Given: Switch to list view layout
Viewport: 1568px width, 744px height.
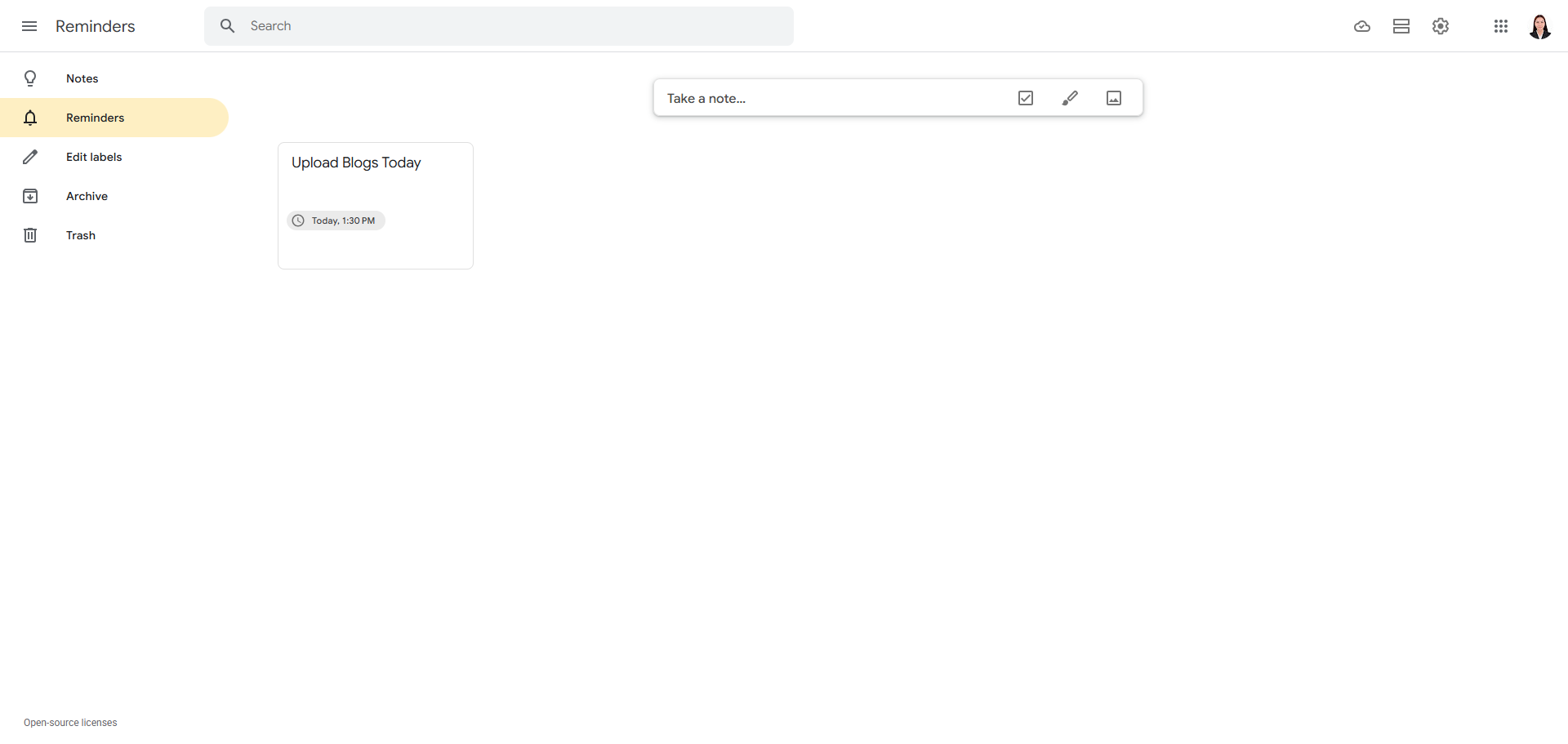Looking at the screenshot, I should [x=1401, y=26].
